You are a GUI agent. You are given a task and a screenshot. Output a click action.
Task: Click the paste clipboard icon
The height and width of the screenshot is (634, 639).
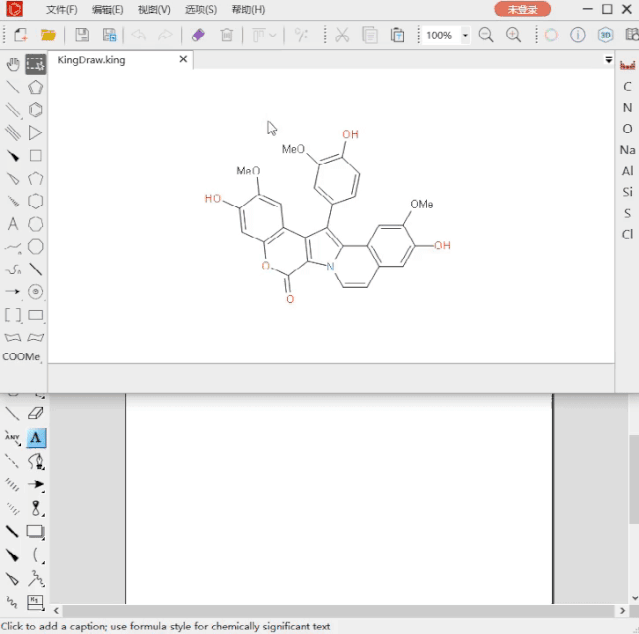click(397, 35)
